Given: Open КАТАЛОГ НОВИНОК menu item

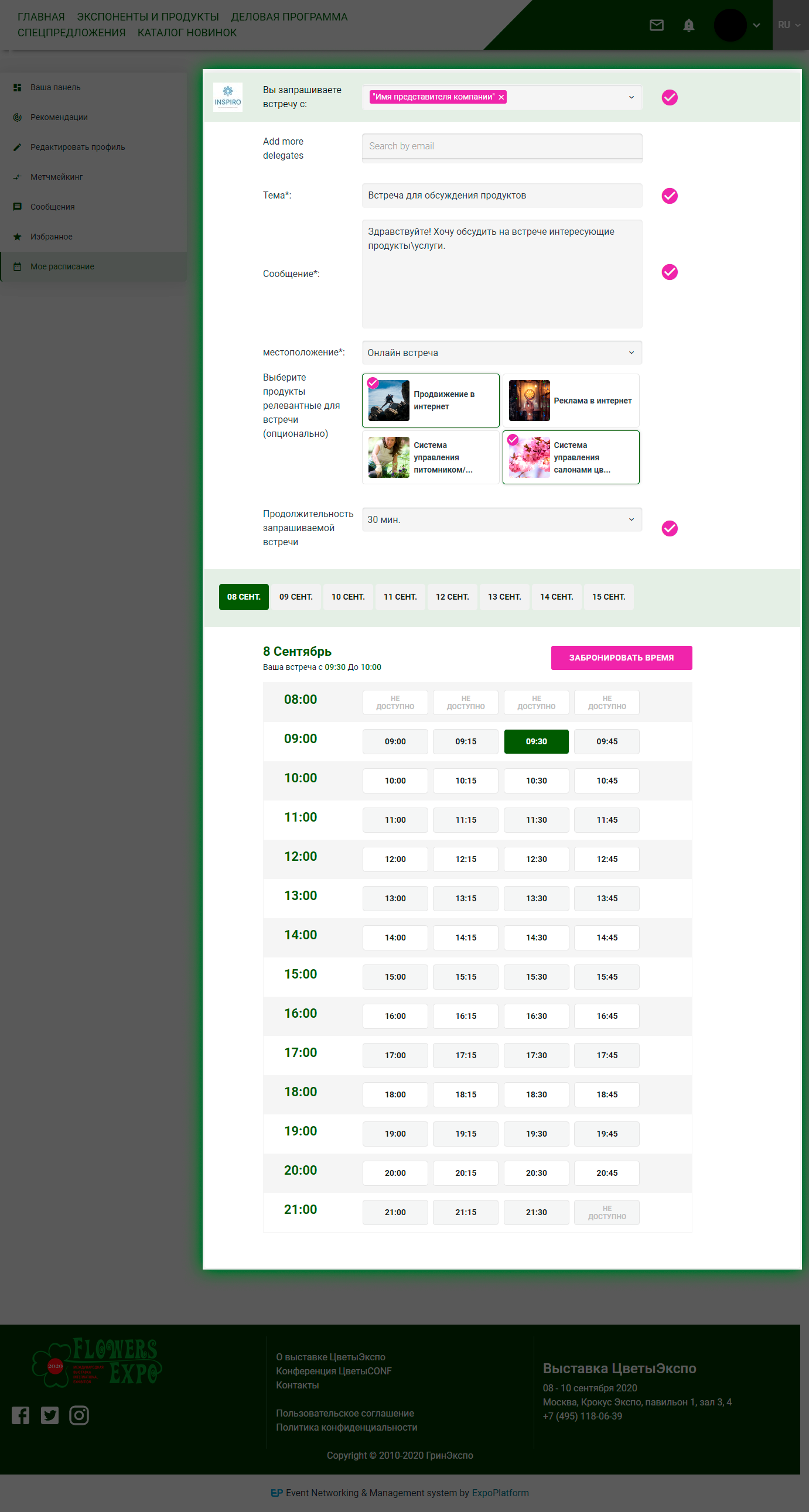Looking at the screenshot, I should 187,33.
